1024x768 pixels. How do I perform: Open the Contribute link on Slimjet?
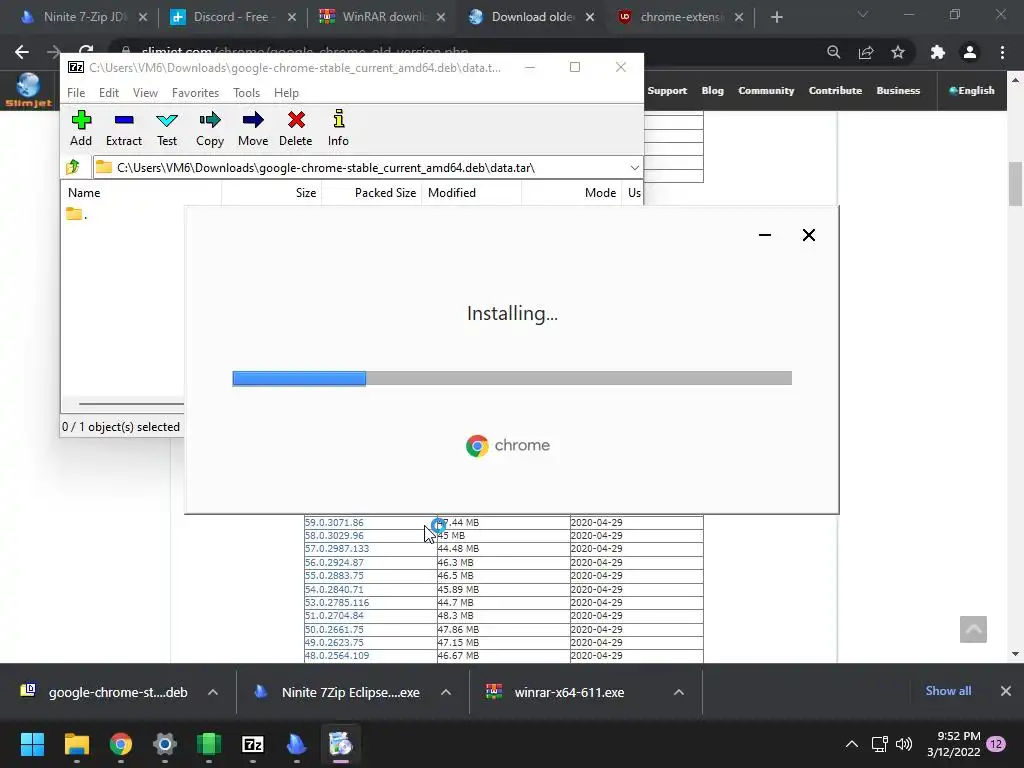coord(835,91)
